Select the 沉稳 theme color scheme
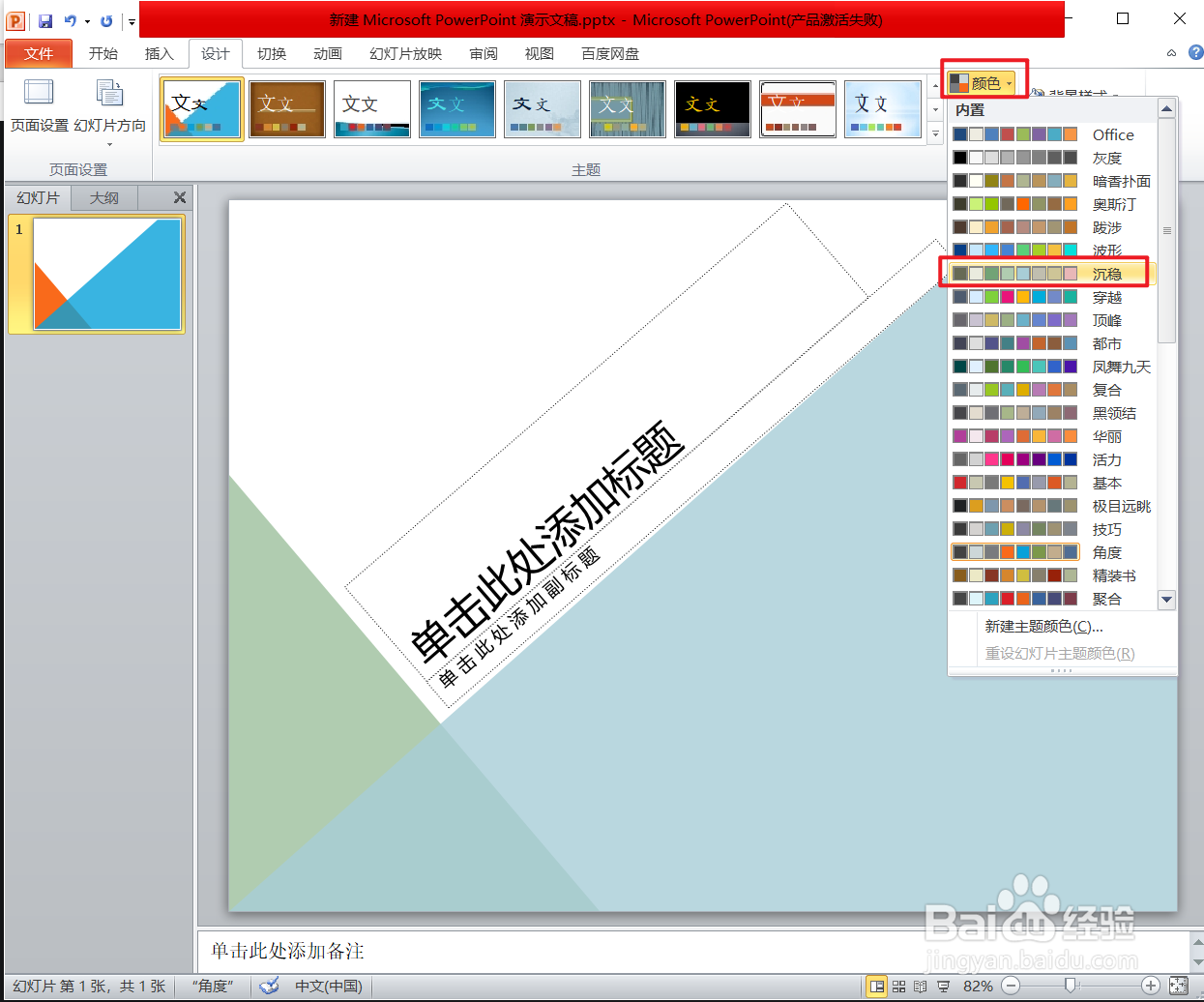This screenshot has height=1002, width=1204. pyautogui.click(x=1044, y=274)
